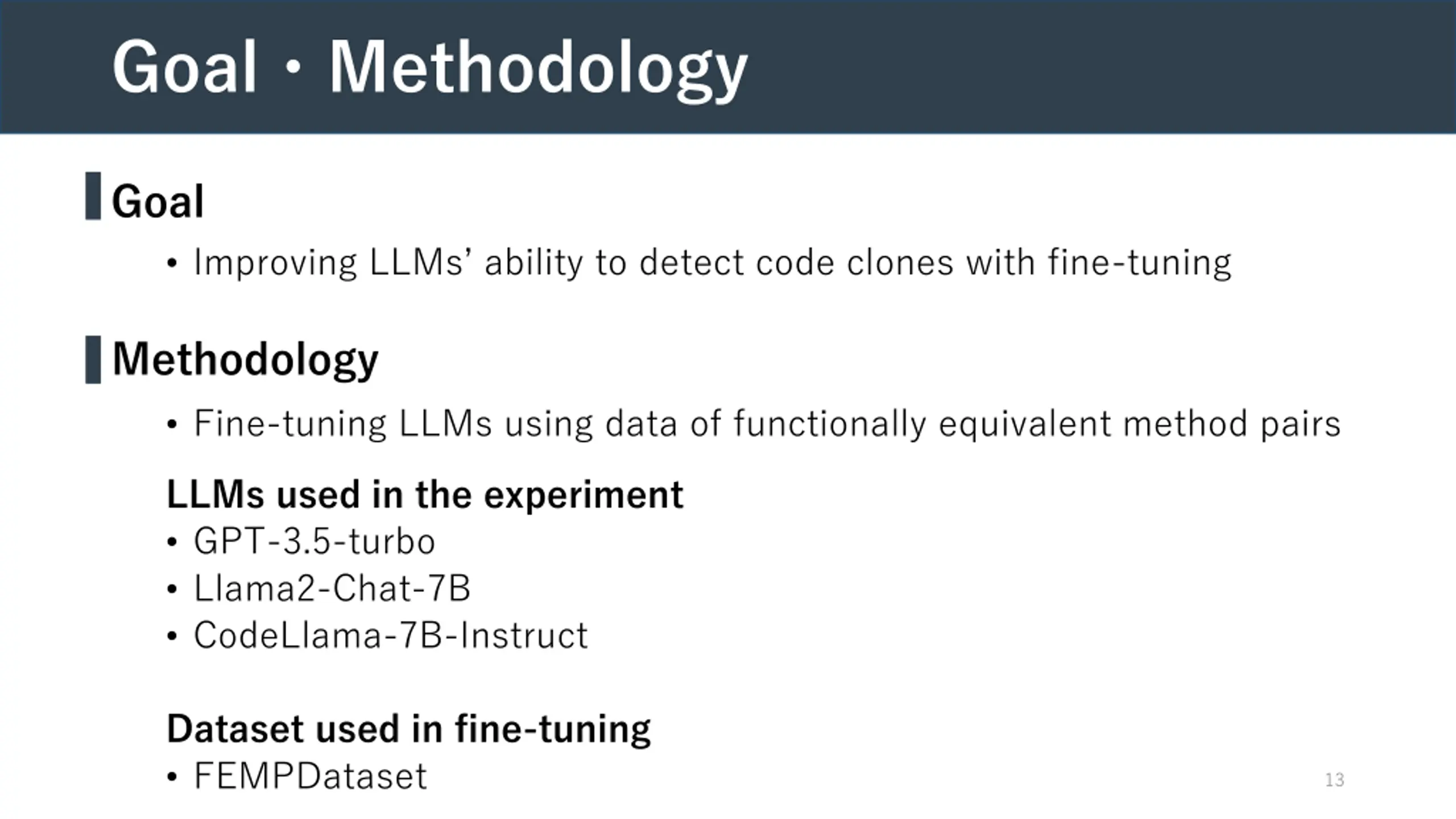Click the "Improving LLMs' ability" bullet text
The image size is (1456, 819).
712,263
